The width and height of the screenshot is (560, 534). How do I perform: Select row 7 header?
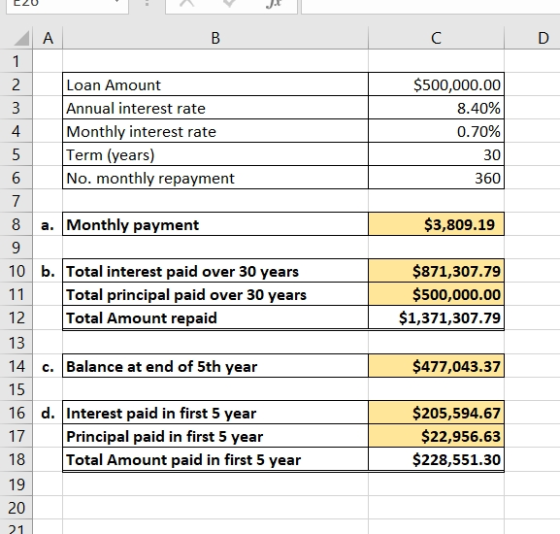pos(16,201)
